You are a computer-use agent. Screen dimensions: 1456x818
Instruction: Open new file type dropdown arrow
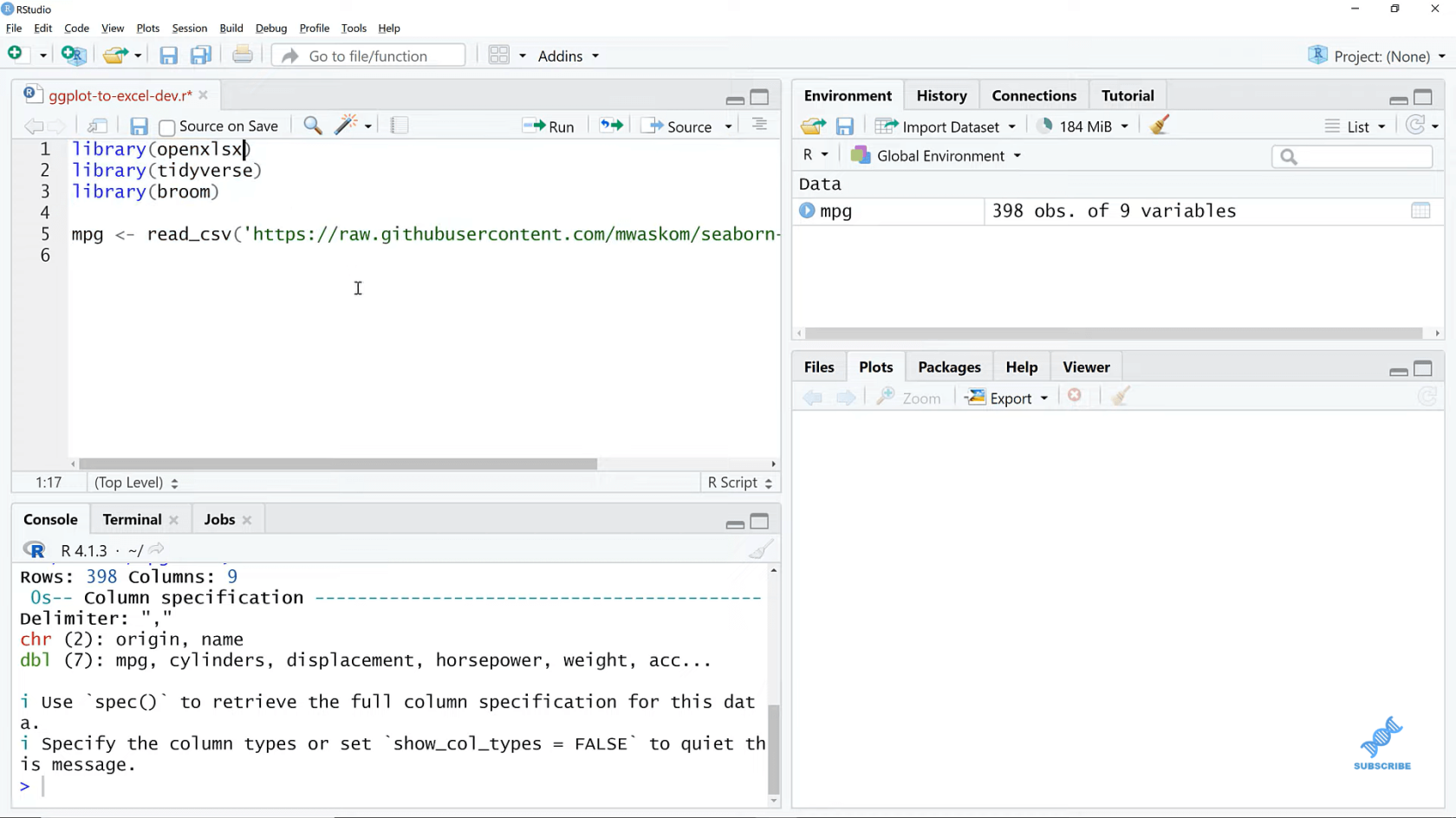[42, 55]
